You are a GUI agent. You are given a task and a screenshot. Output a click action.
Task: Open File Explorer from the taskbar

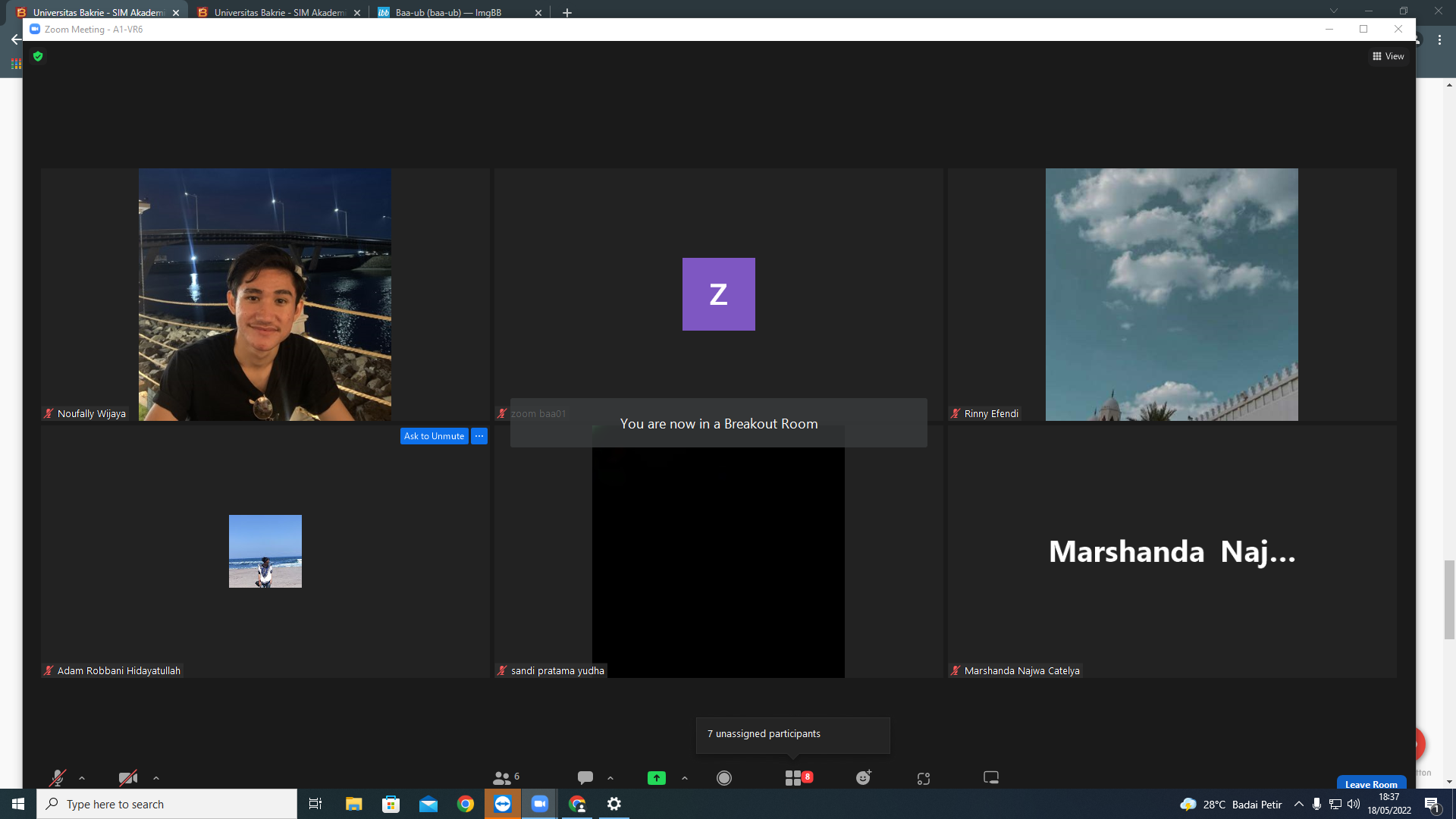pos(353,804)
